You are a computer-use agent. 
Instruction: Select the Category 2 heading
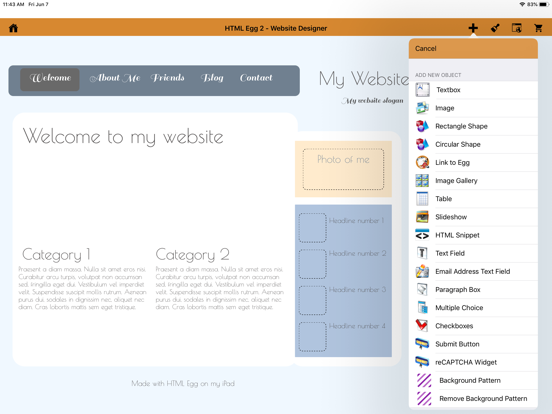point(193,255)
